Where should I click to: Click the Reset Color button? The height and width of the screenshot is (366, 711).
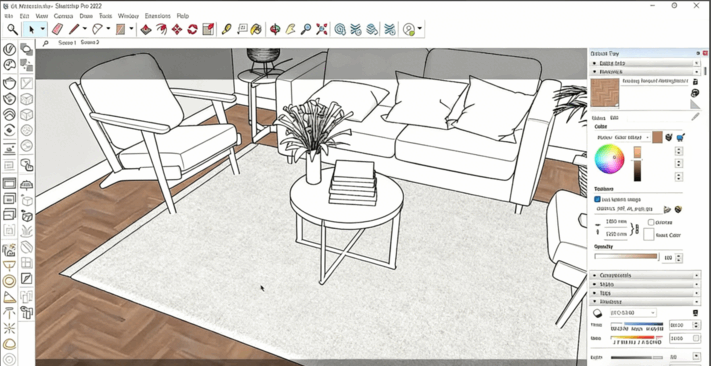649,235
